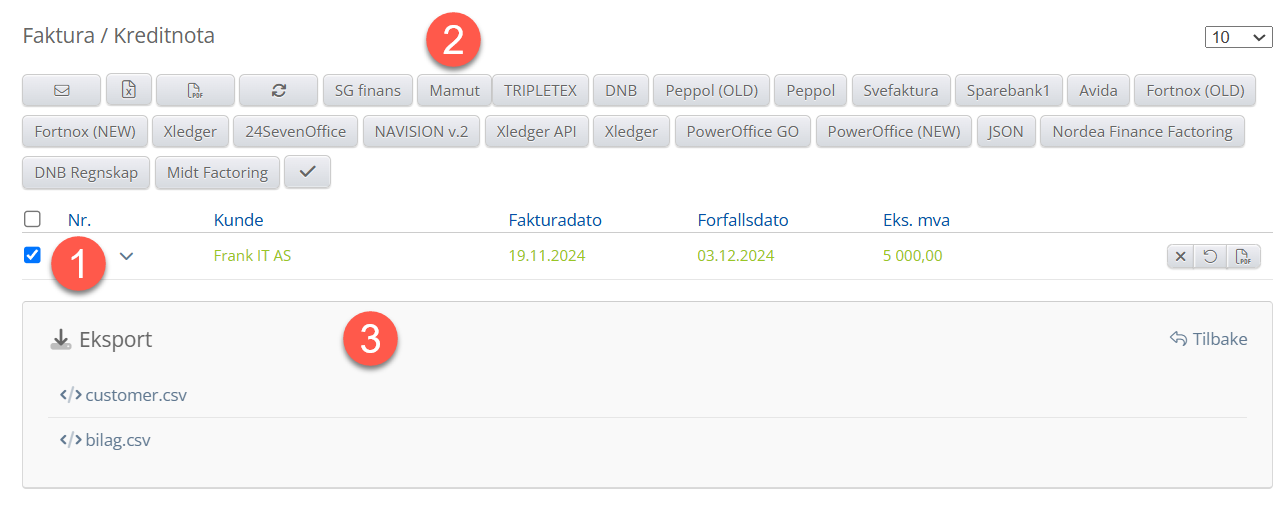
Task: Click the envelope email button in toolbar
Action: tap(61, 90)
